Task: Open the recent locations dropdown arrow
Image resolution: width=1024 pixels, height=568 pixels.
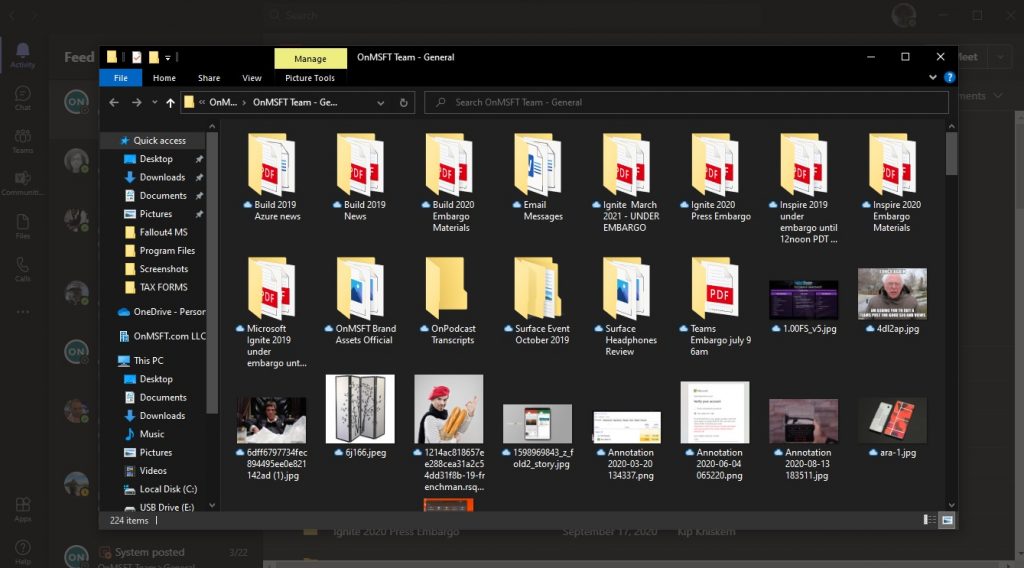Action: click(155, 103)
